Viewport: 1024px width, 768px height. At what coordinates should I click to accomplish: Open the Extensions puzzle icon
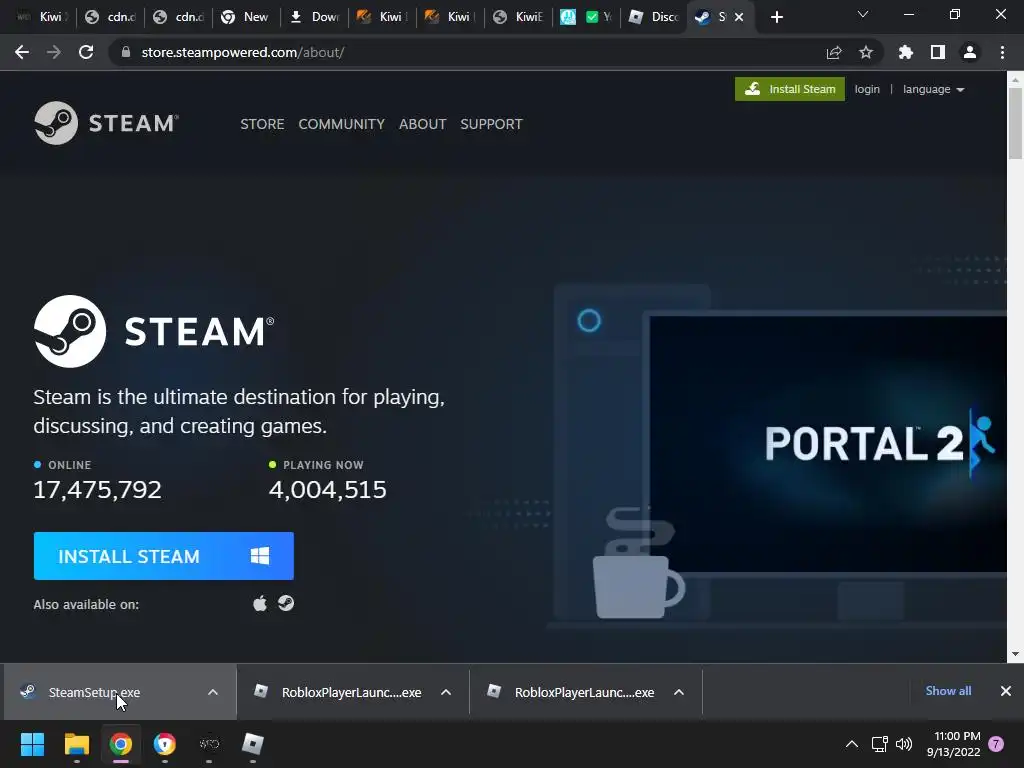pos(906,52)
